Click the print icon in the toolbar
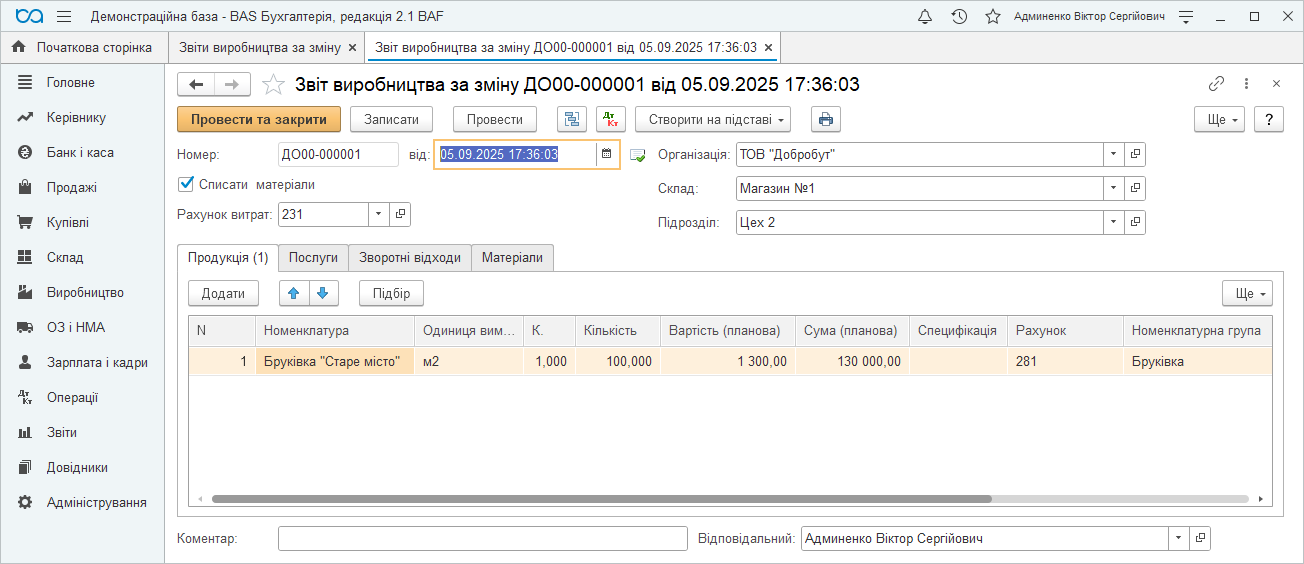1304x564 pixels. 825,119
